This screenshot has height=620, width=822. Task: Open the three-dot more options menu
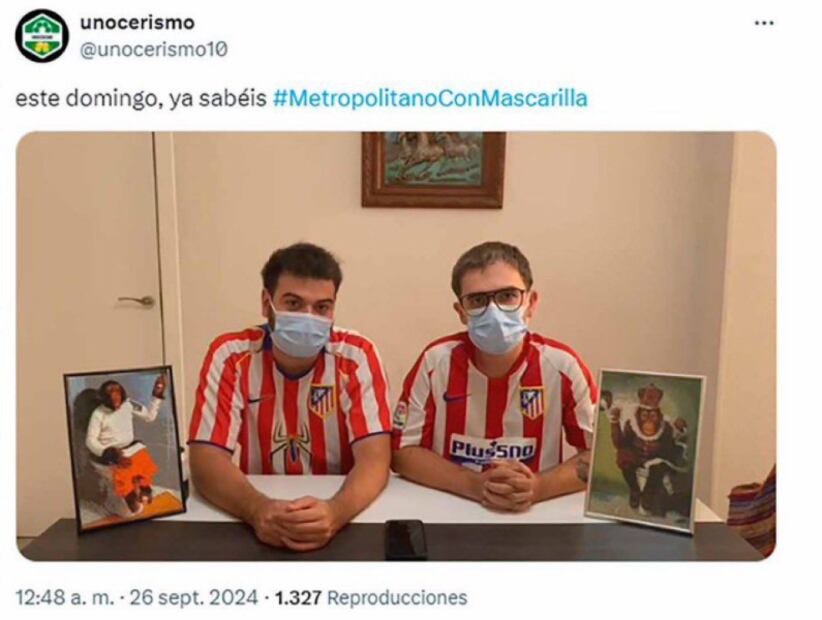pos(764,23)
